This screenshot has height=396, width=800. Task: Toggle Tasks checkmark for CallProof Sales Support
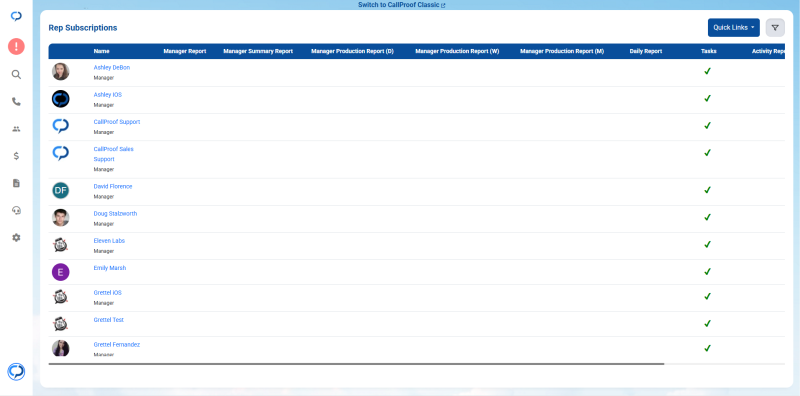(x=707, y=153)
